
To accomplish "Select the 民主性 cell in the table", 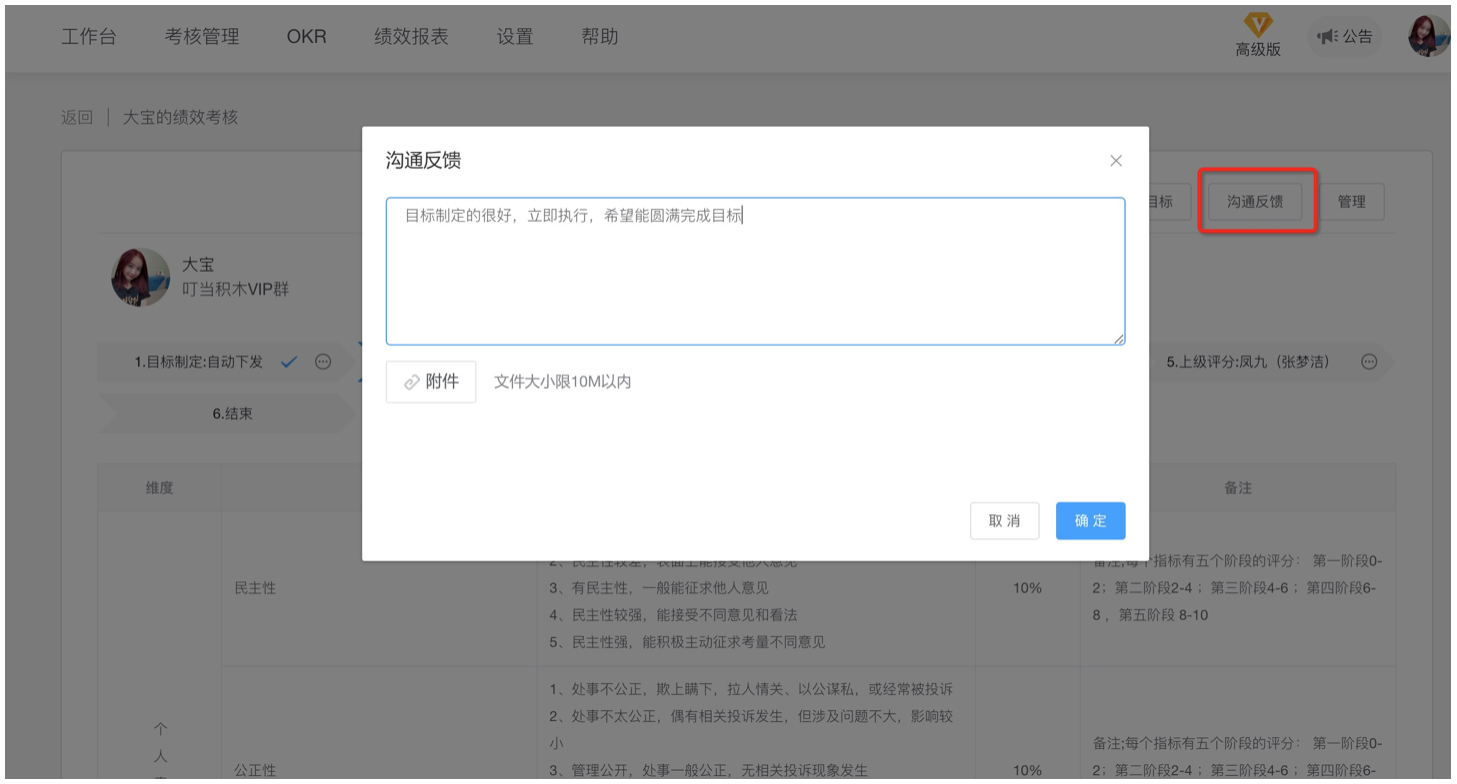I will click(255, 588).
